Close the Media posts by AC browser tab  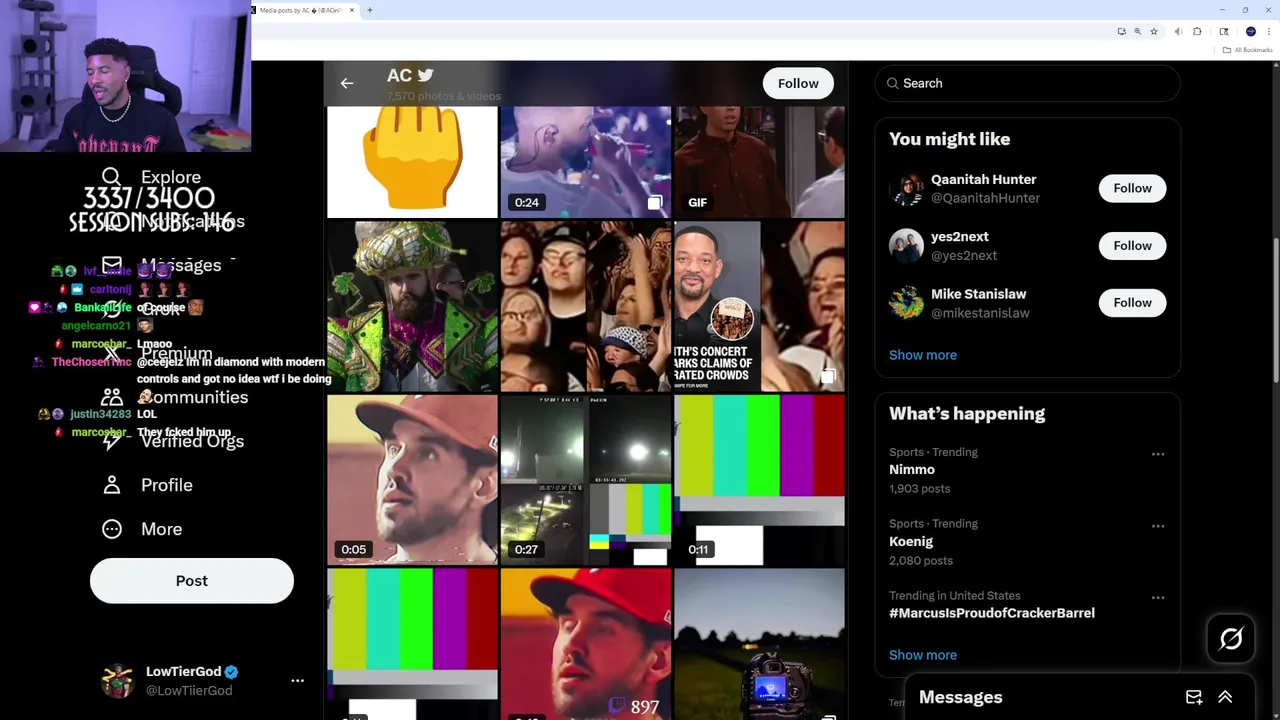(x=351, y=10)
